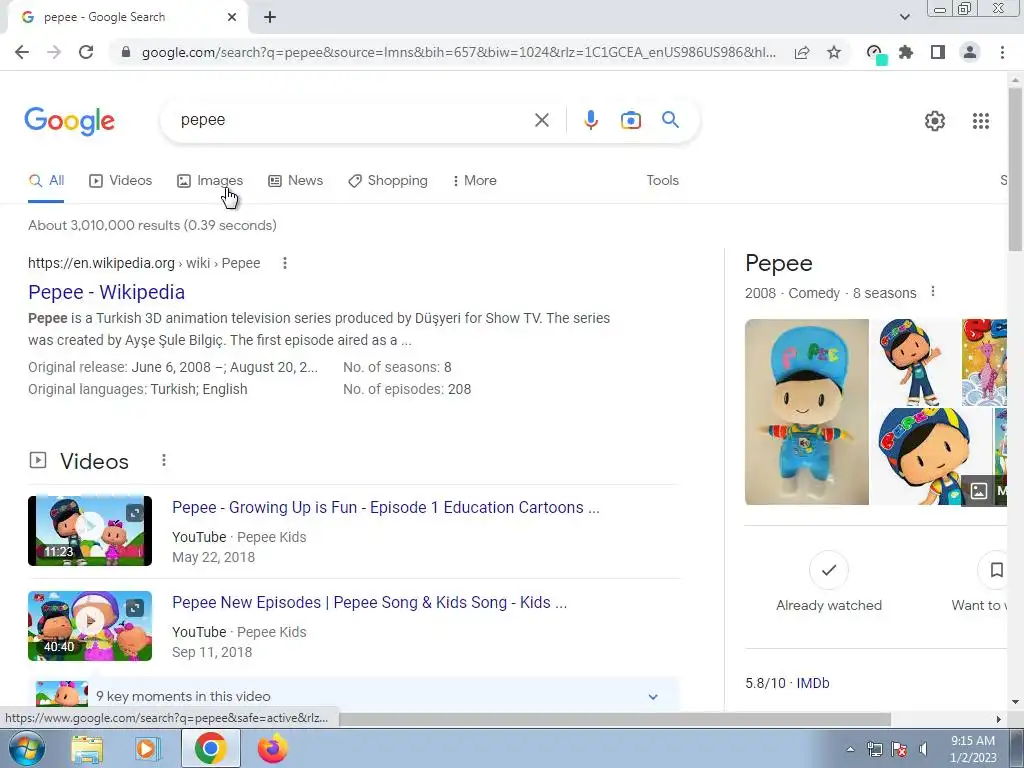
Task: Reload the page with the refresh icon
Action: pos(86,52)
